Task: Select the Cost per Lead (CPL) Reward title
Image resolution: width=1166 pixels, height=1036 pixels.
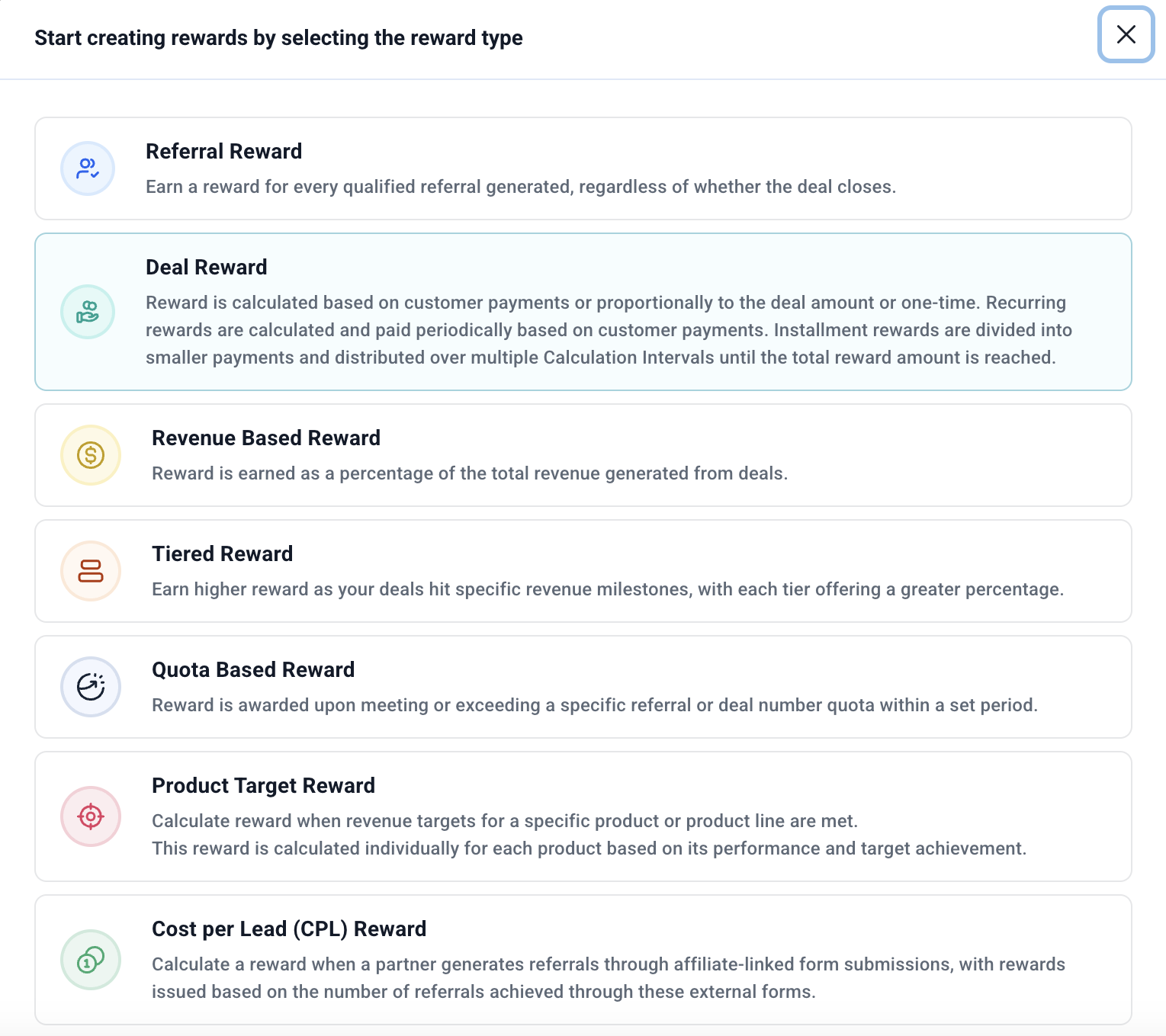Action: [x=288, y=929]
